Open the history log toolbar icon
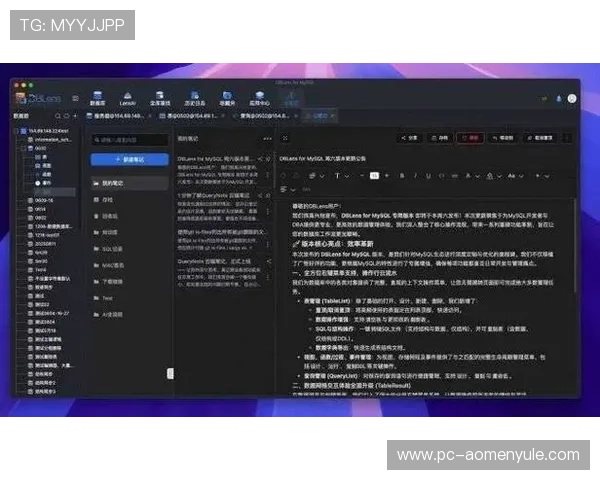600x480 pixels. 195,98
